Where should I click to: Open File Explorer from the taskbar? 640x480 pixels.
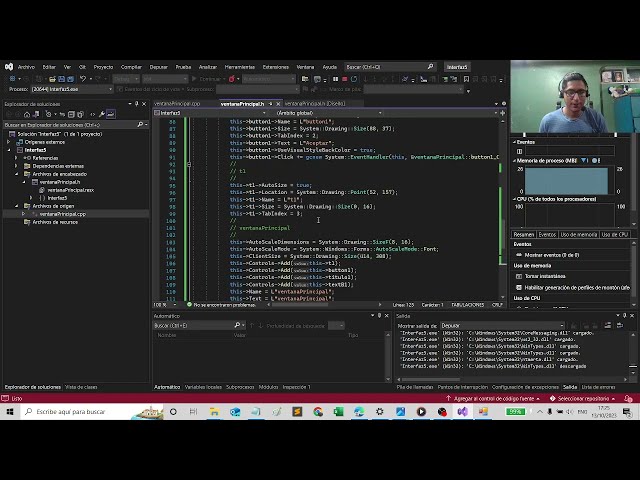[x=214, y=411]
